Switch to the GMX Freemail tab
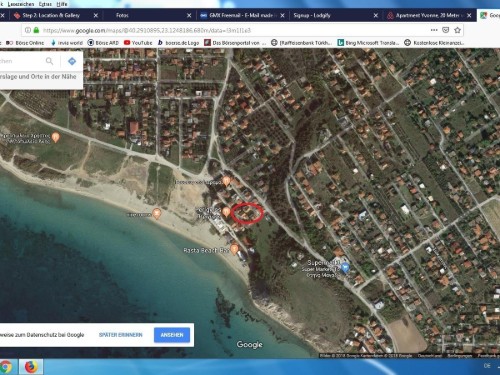The image size is (500, 375). tap(239, 15)
